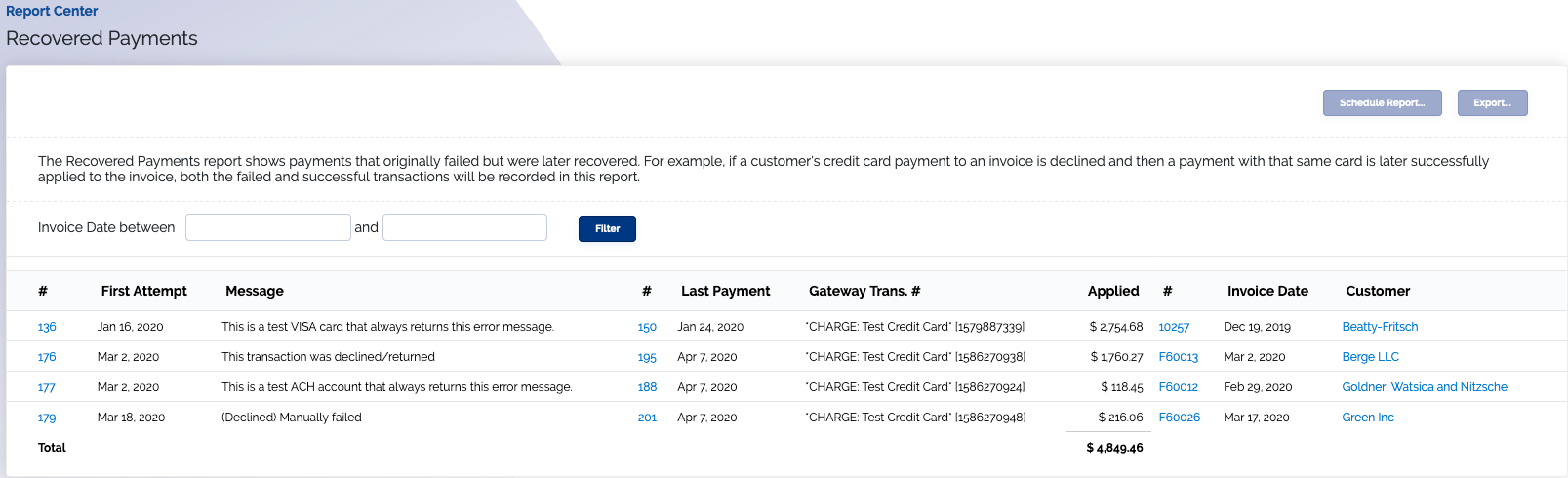
Task: View customer Beatty-Fritsch
Action: pyautogui.click(x=1380, y=327)
